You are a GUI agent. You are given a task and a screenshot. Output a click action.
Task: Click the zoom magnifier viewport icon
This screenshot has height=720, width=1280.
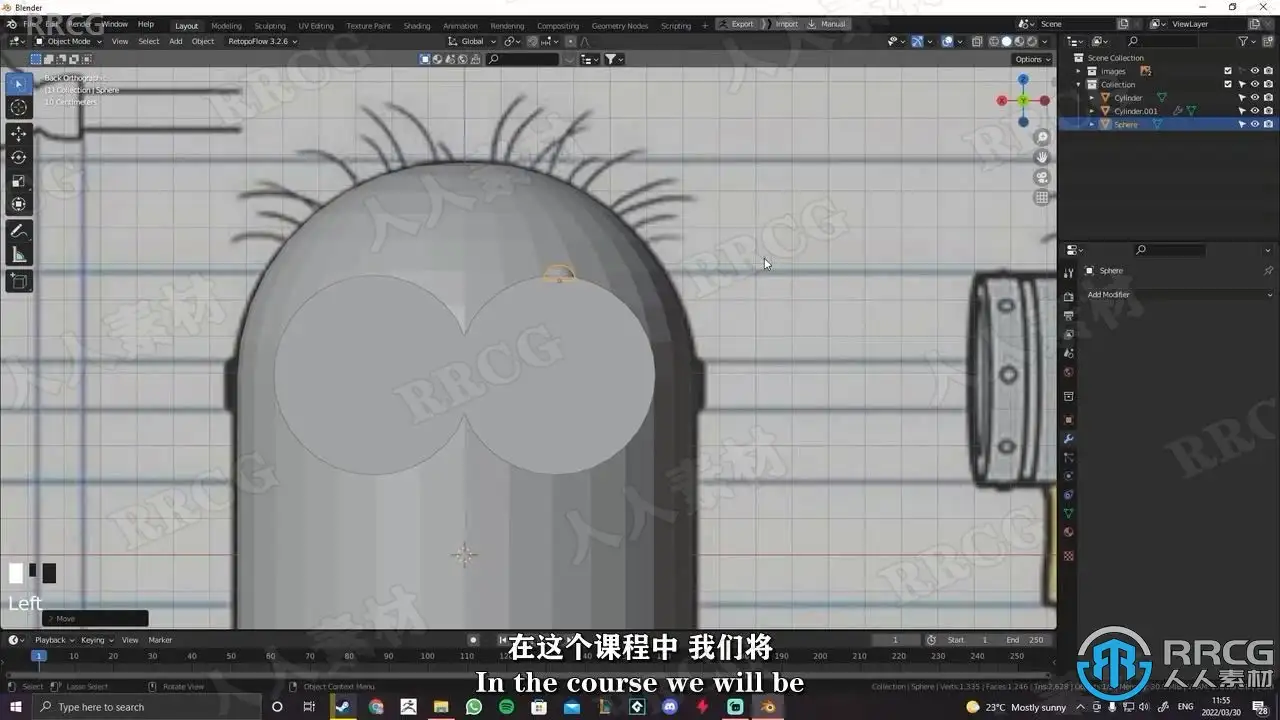coord(1042,137)
